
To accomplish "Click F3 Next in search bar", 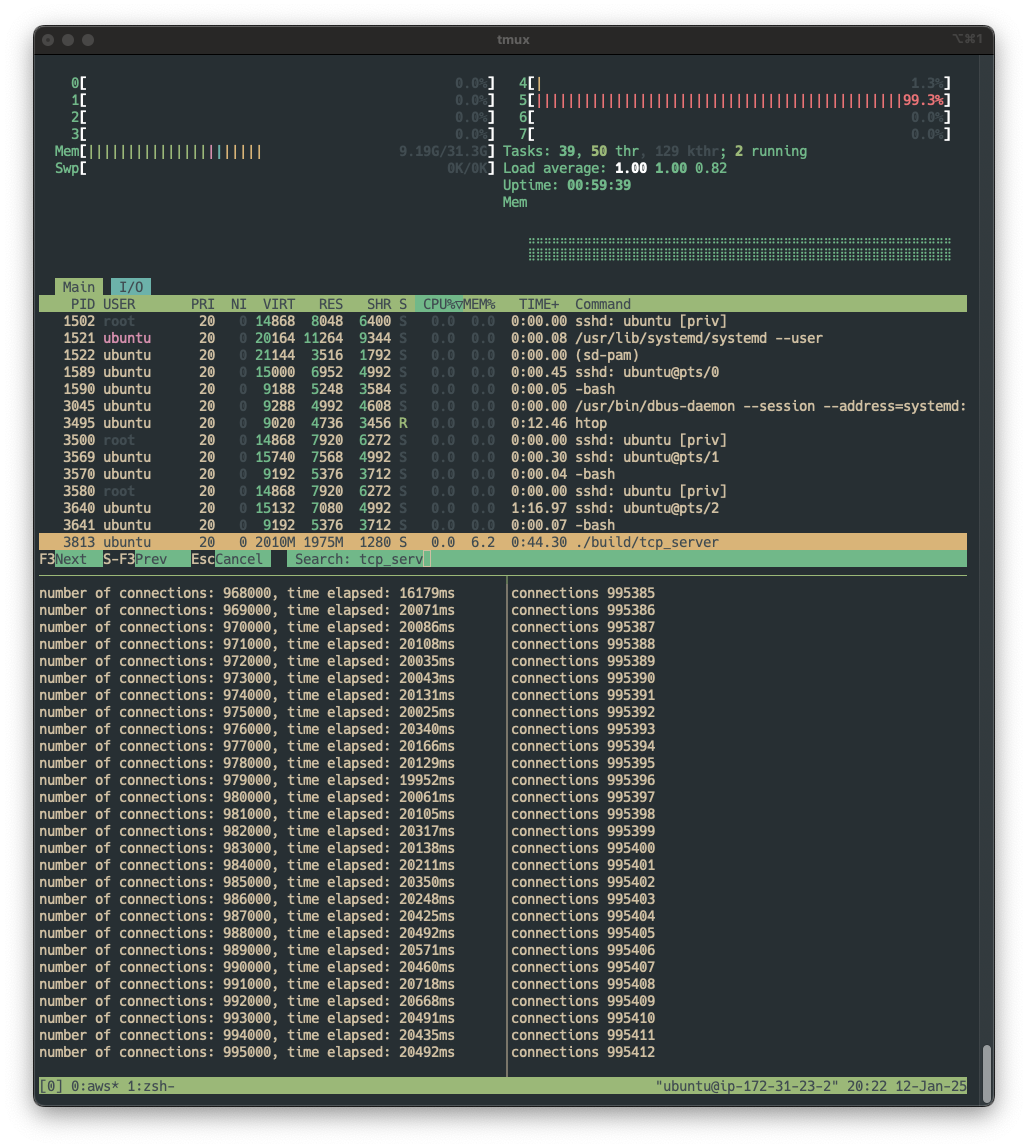I will 63,559.
